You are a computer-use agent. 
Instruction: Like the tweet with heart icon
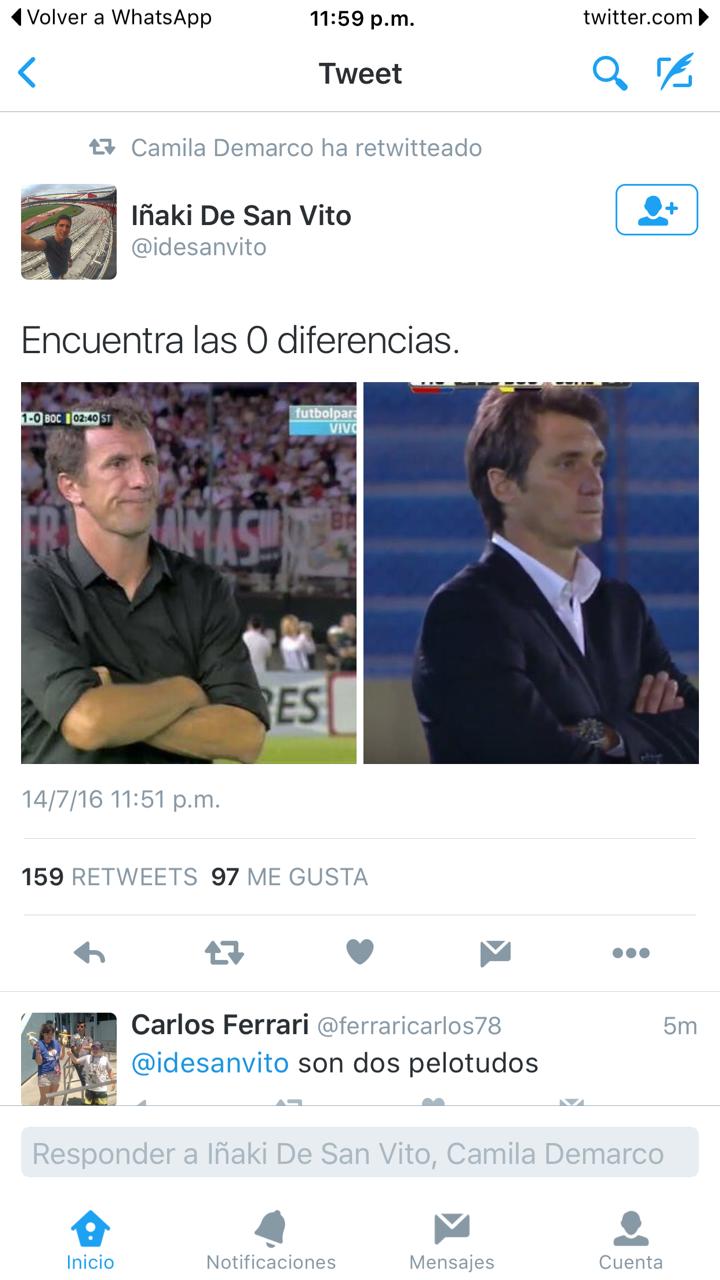360,953
